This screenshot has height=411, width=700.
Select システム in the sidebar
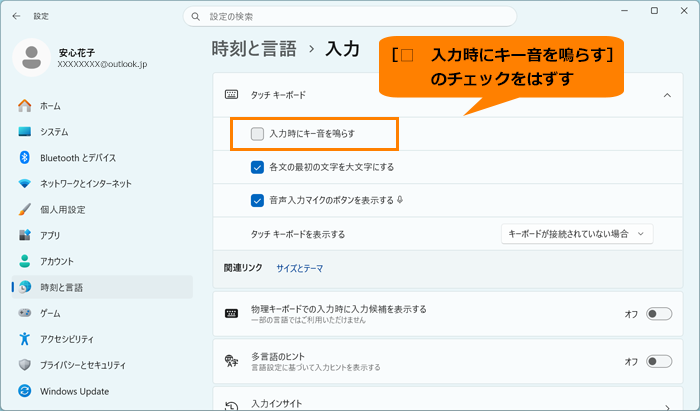[102, 132]
